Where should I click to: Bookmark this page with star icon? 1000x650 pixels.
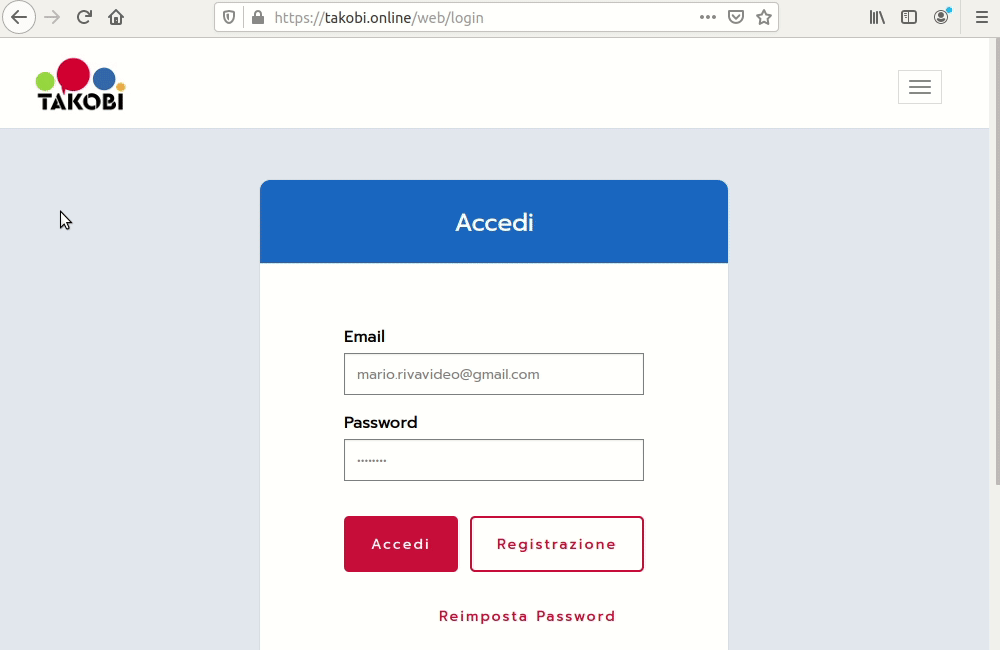(x=764, y=17)
